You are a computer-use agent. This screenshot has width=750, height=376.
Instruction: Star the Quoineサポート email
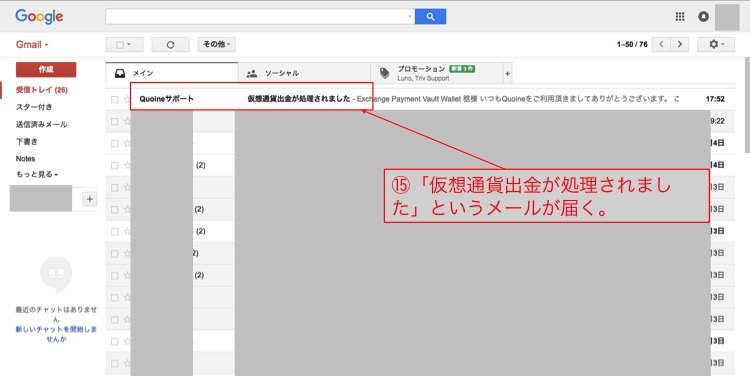[127, 100]
